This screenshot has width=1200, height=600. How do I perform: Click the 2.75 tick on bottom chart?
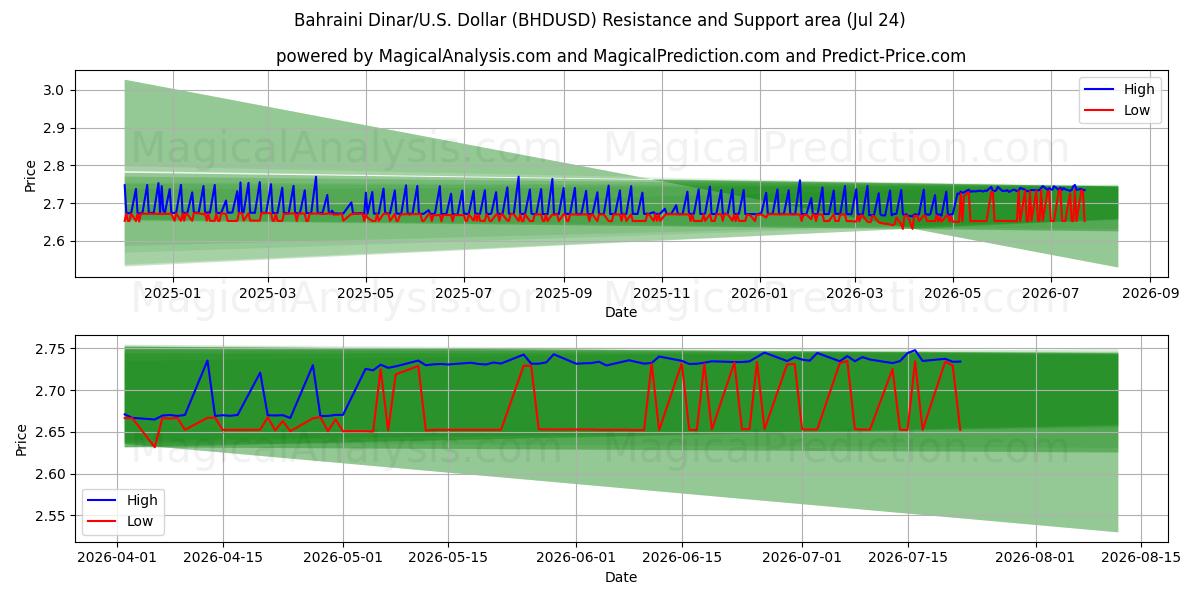tap(52, 349)
